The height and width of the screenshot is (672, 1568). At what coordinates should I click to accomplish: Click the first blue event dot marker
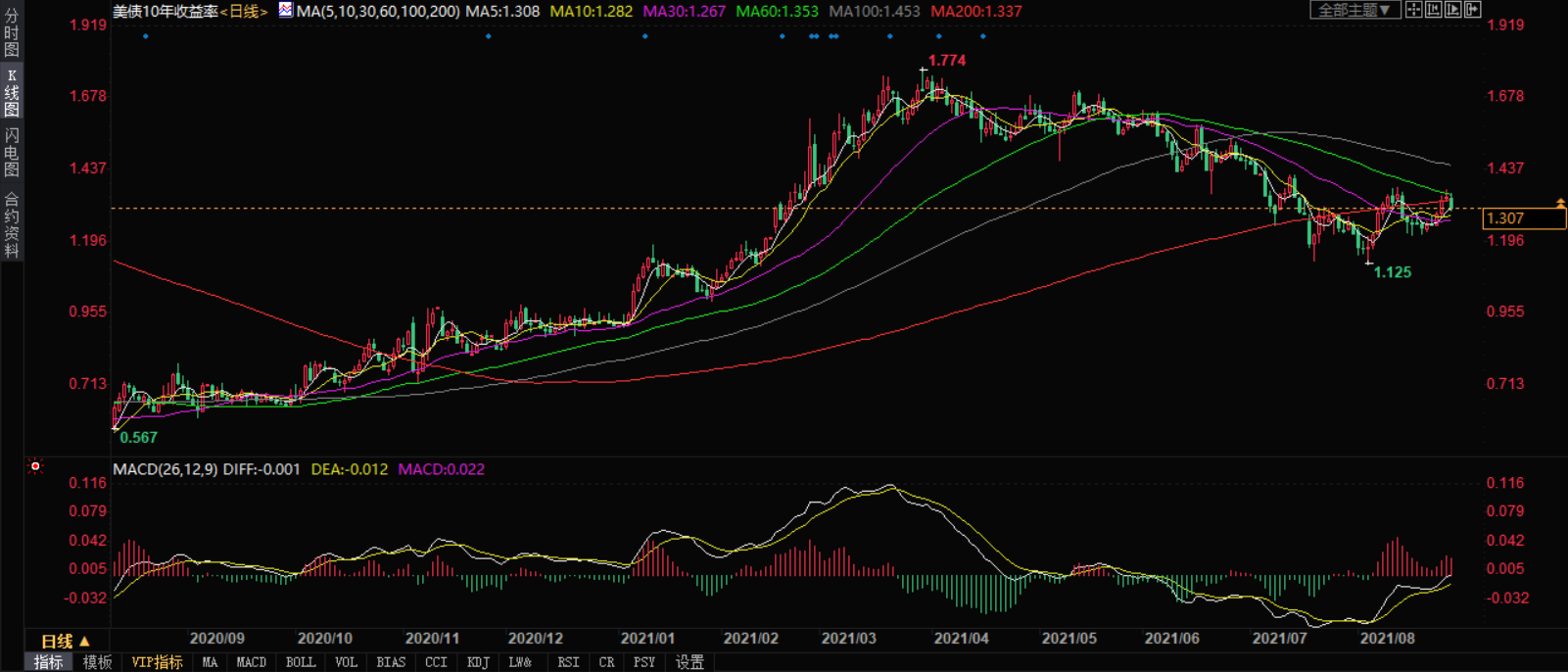point(146,36)
